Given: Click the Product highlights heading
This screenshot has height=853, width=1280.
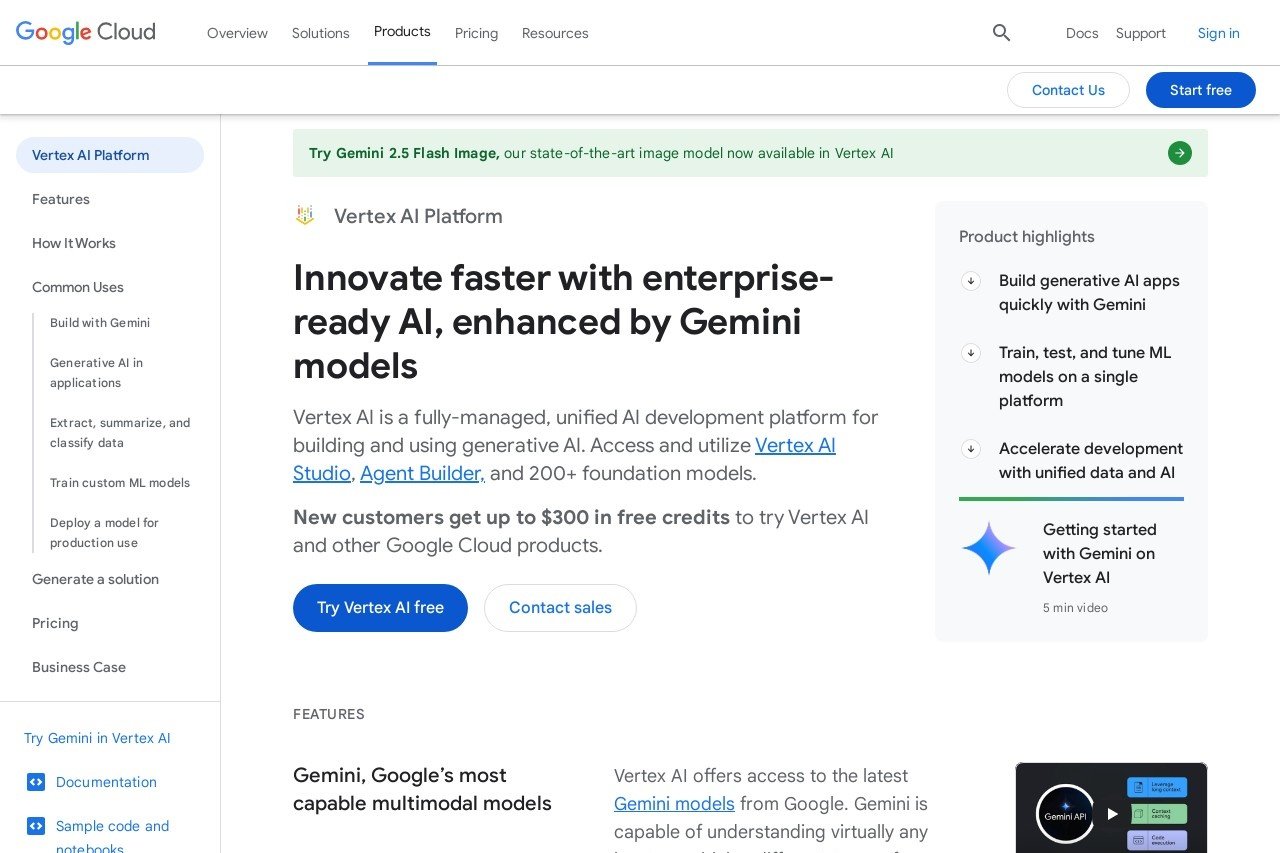Looking at the screenshot, I should coord(1027,237).
